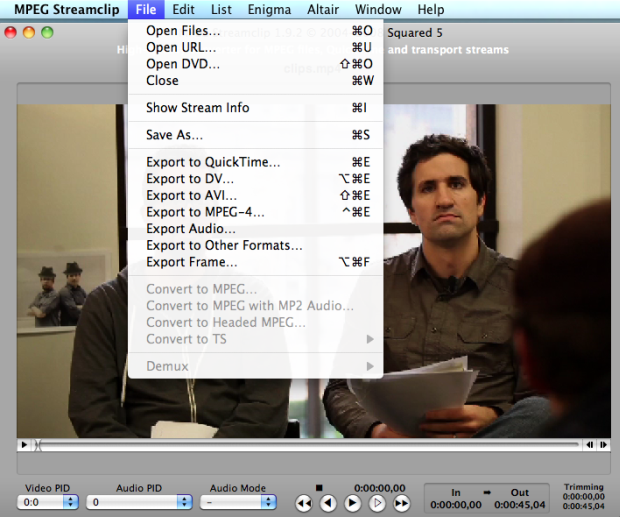Screen dimensions: 620x517
Task: Choose Export to DV...
Action: 255,179
